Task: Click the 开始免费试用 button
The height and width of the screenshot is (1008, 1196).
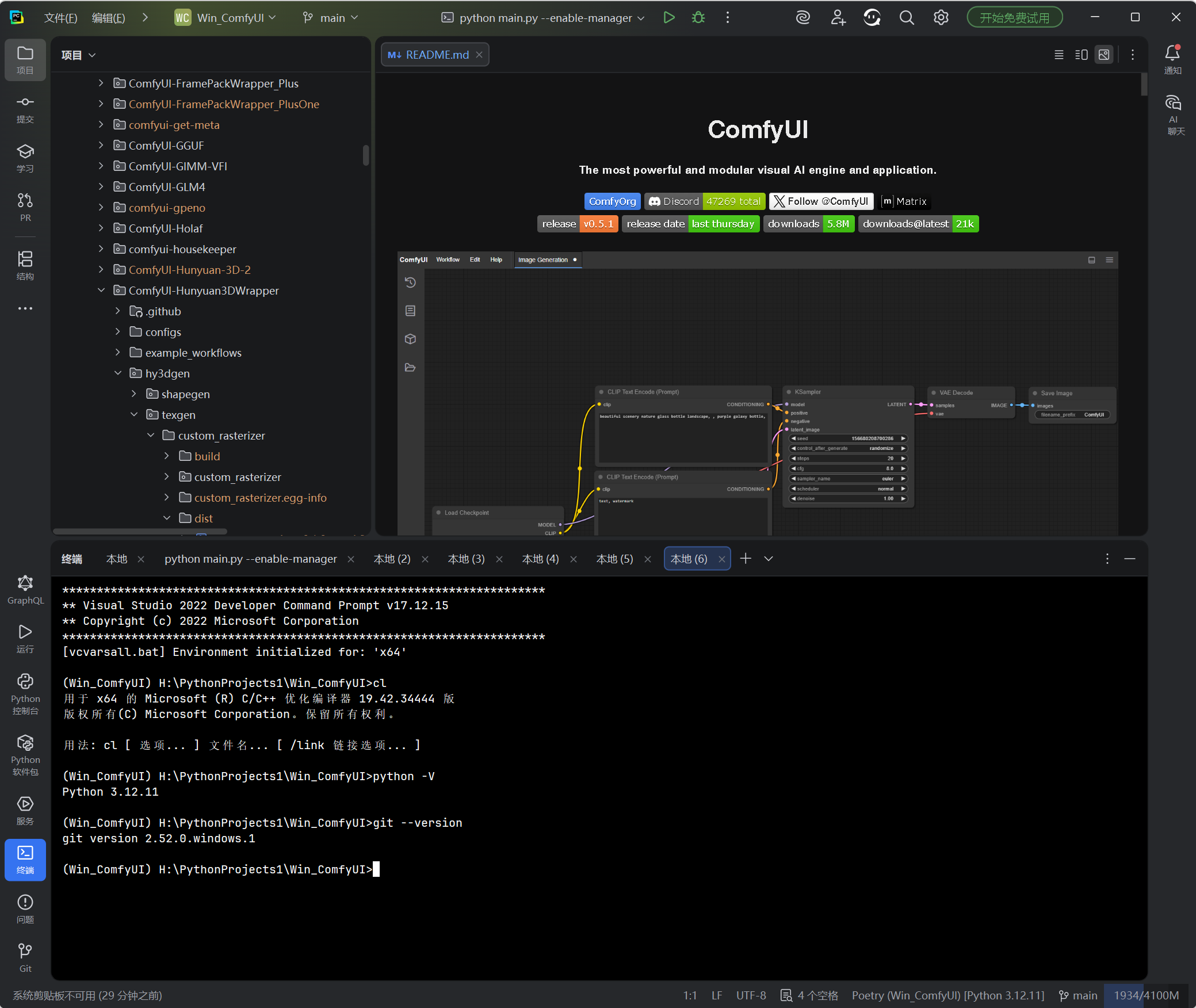Action: (x=1014, y=18)
